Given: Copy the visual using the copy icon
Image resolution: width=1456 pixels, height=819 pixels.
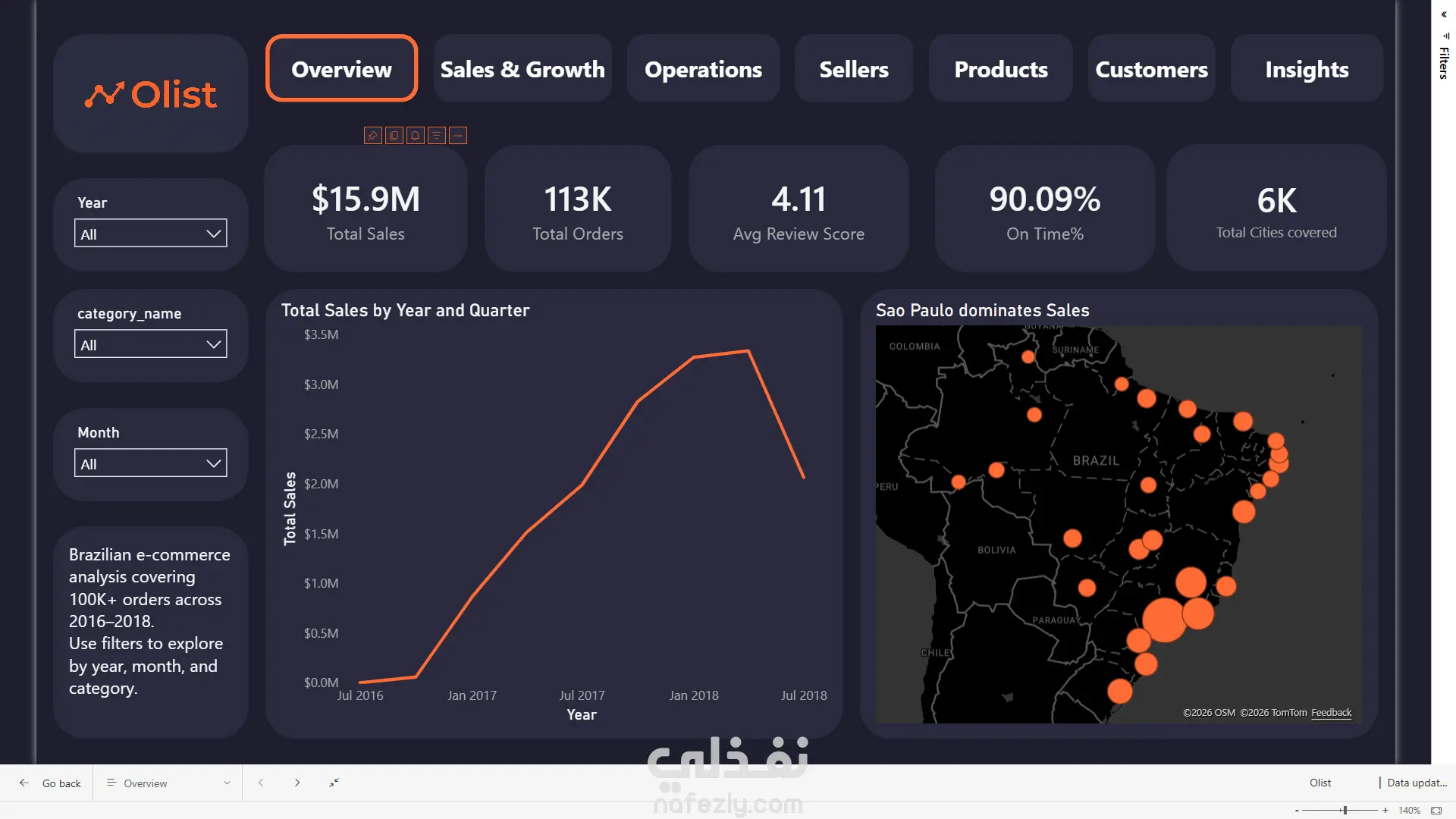Looking at the screenshot, I should (x=394, y=136).
